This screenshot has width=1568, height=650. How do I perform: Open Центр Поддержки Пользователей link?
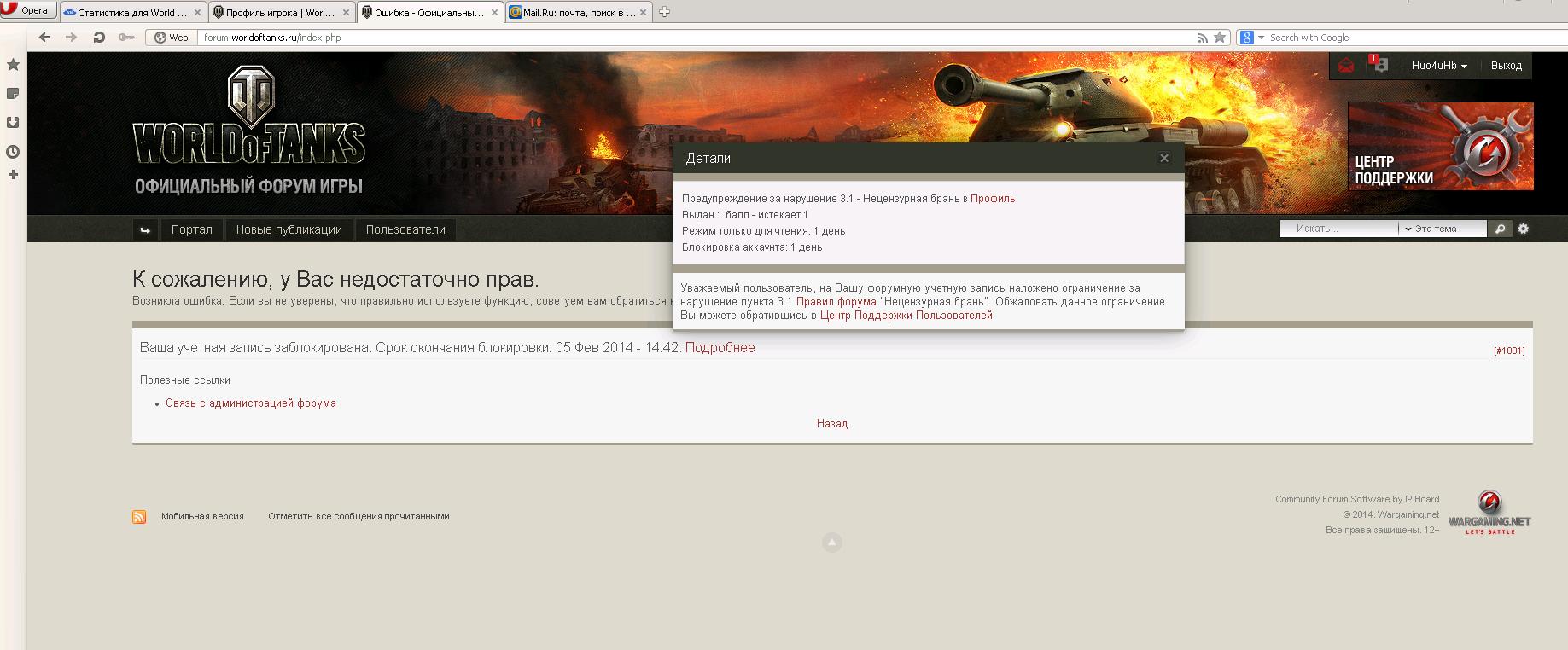[906, 316]
